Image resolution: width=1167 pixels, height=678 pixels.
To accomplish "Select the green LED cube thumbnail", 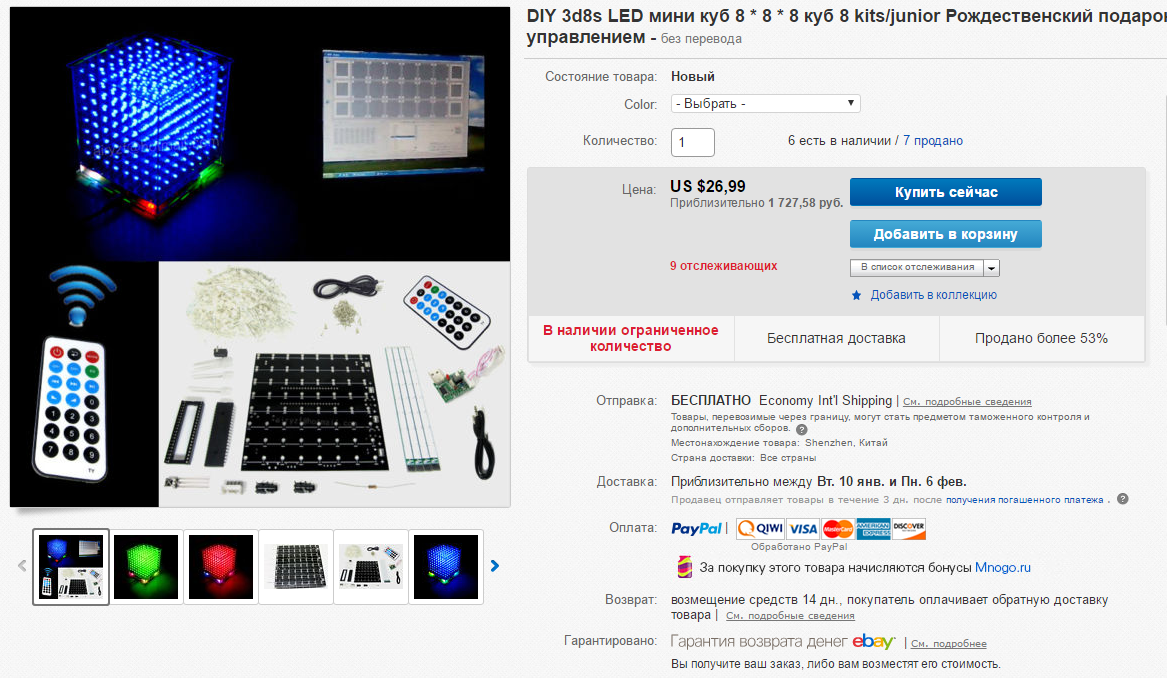I will coord(146,566).
